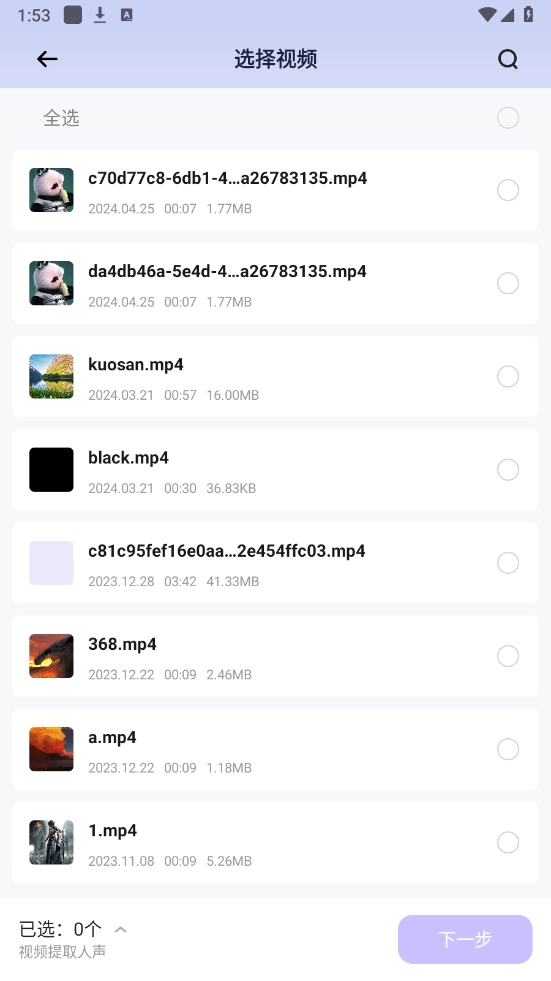The height and width of the screenshot is (981, 551).
Task: Expand the 已选 selected list chevron
Action: [x=121, y=929]
